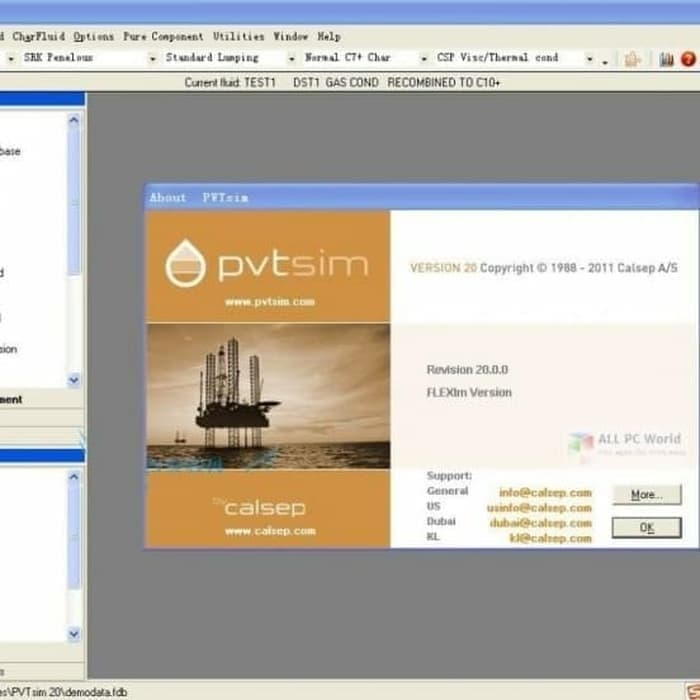Expand the Standard Lumping dropdown
The height and width of the screenshot is (700, 700).
[292, 58]
